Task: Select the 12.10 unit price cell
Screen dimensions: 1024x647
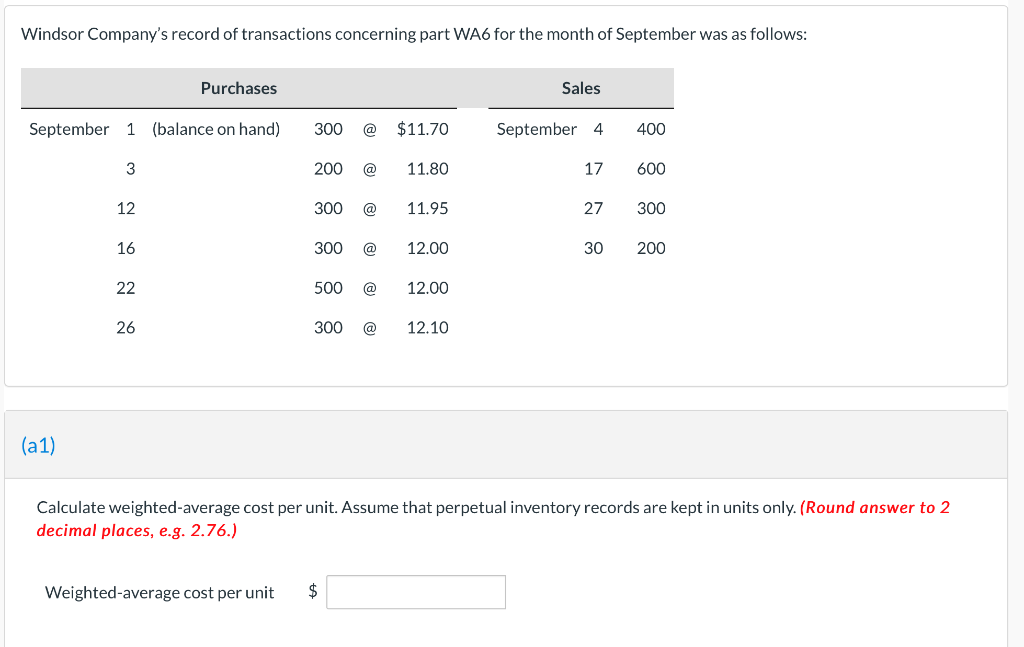Action: [x=428, y=328]
